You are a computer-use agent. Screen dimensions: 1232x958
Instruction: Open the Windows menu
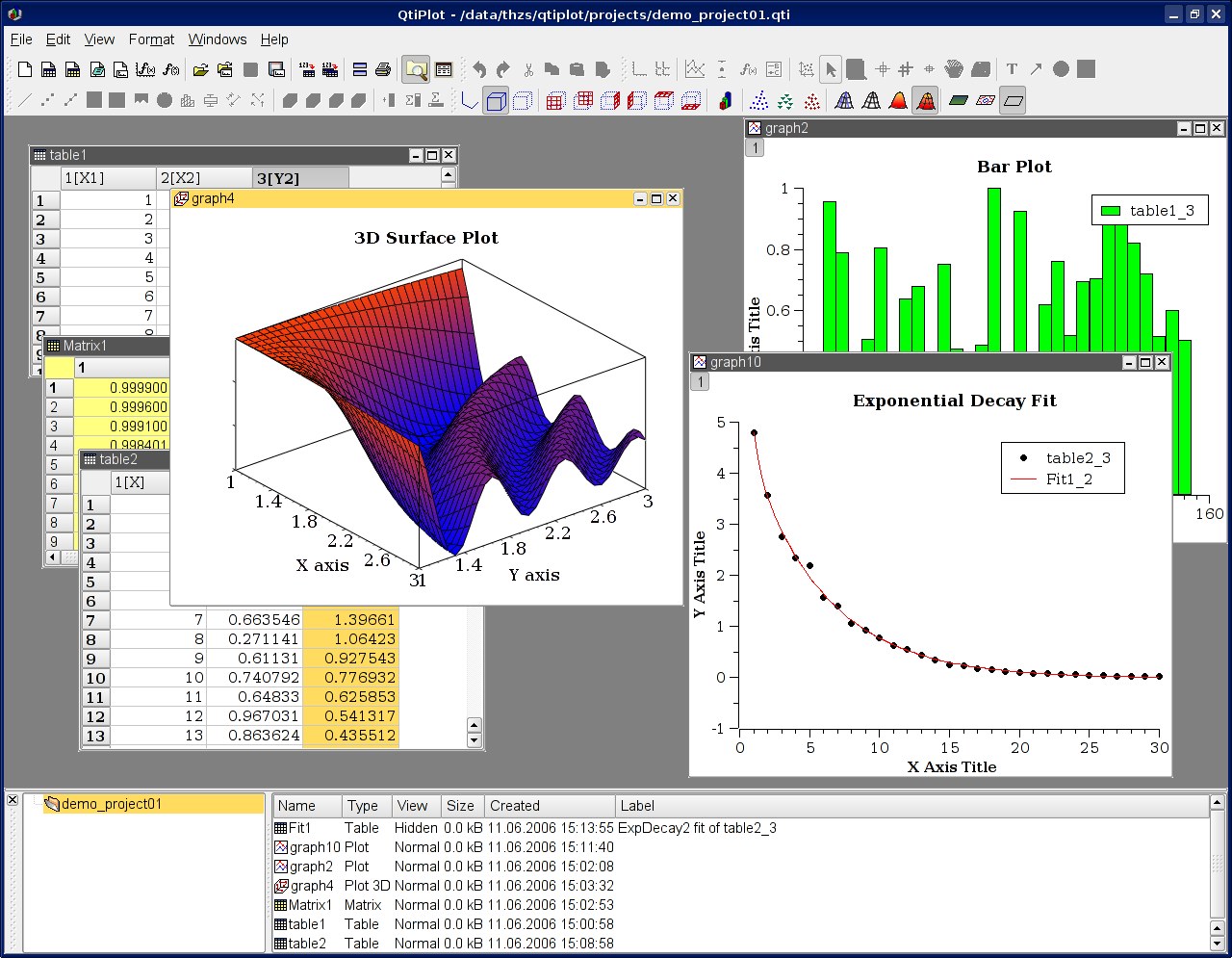click(217, 39)
